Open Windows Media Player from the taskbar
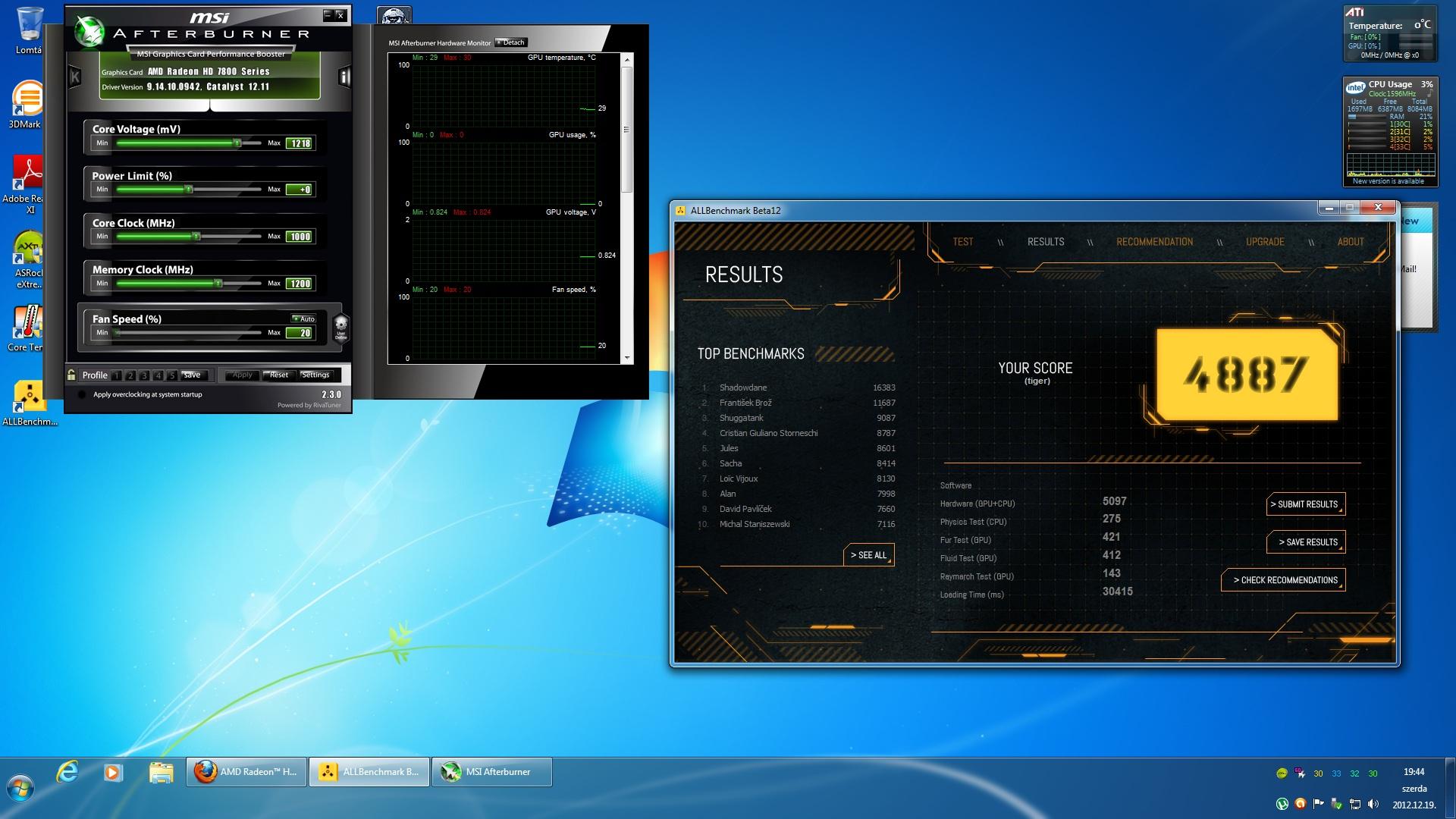This screenshot has width=1456, height=819. tap(113, 772)
